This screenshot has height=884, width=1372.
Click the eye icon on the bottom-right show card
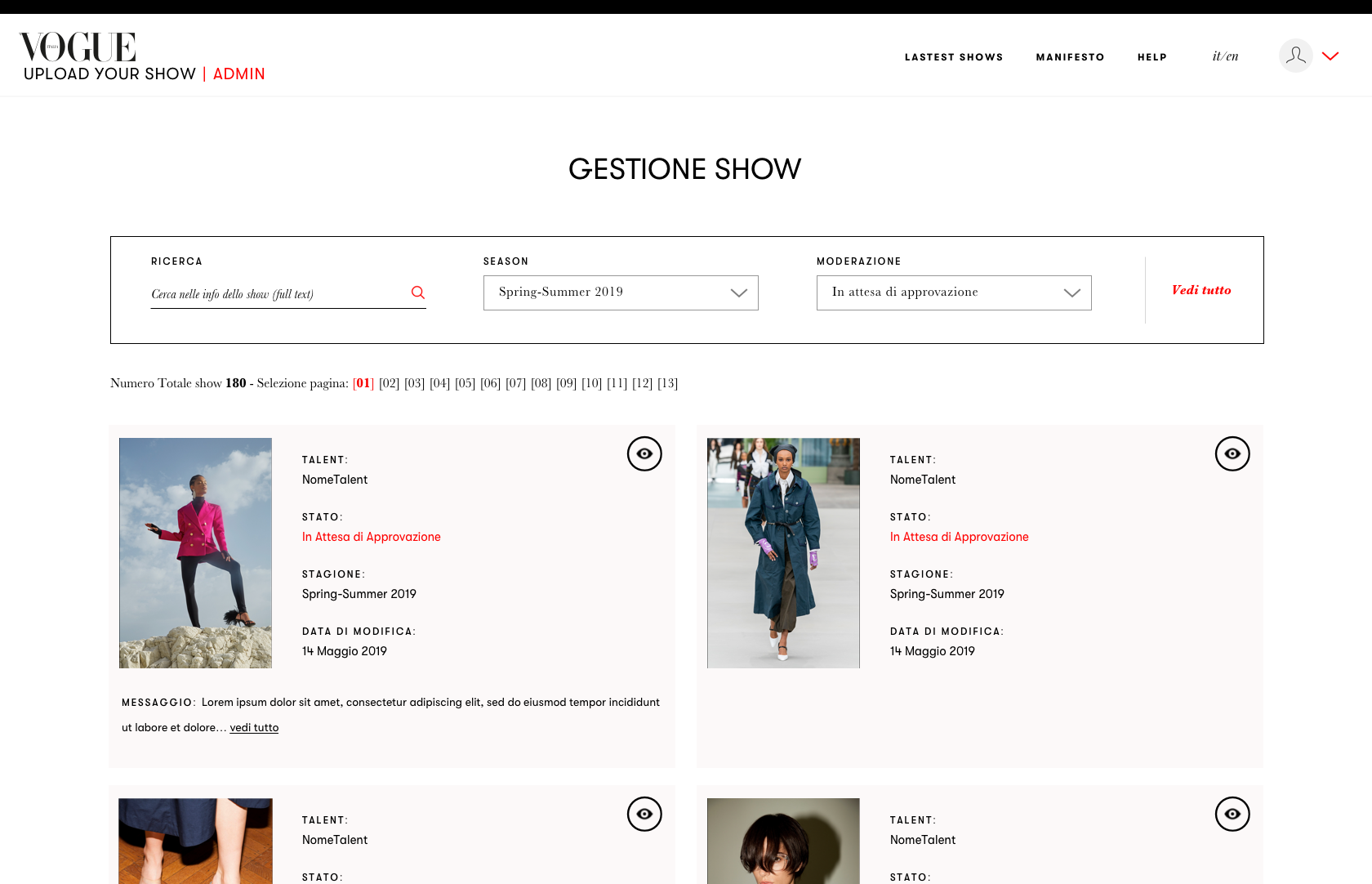tap(1232, 814)
